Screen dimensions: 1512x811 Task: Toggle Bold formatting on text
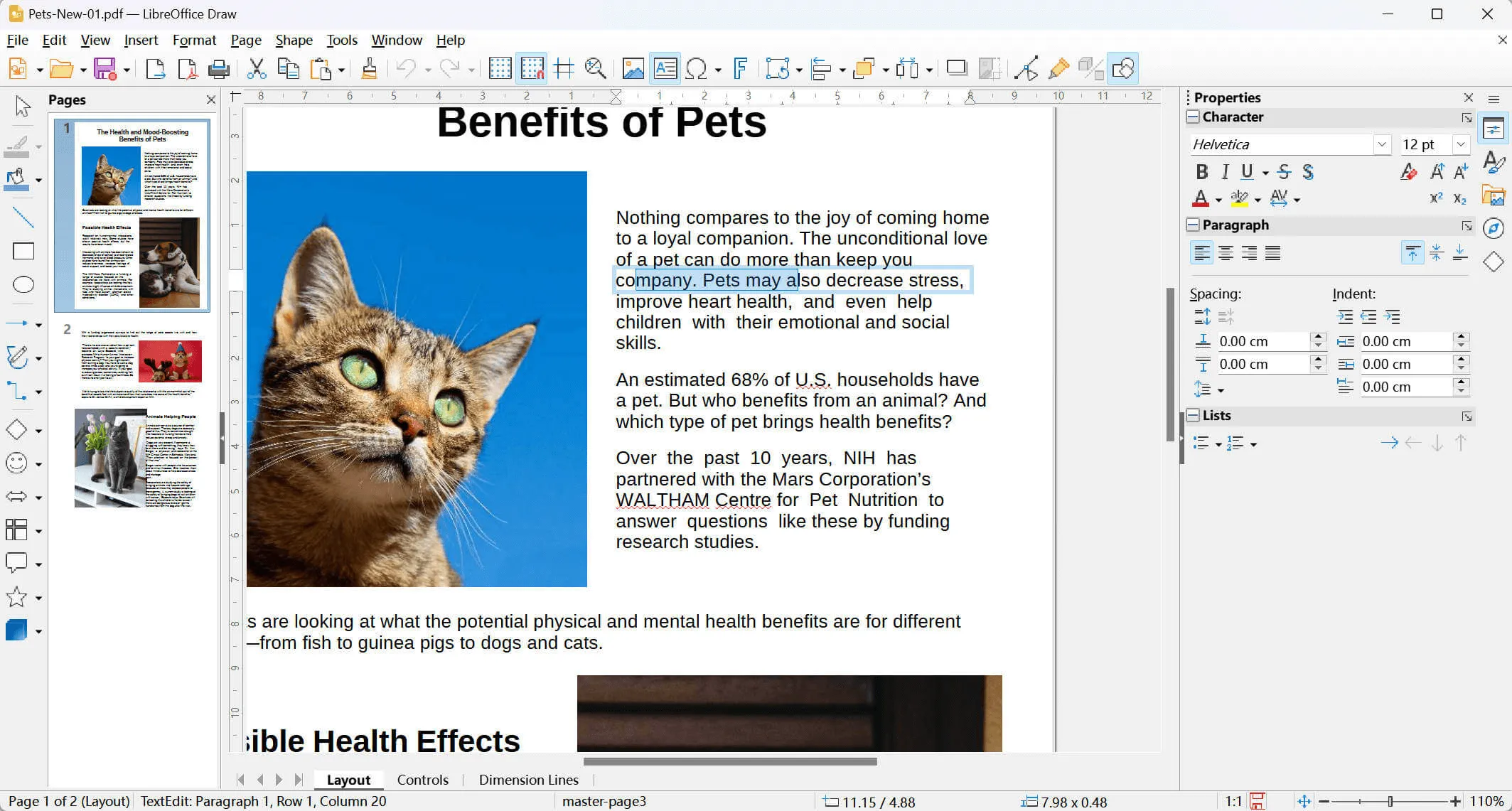point(1201,171)
